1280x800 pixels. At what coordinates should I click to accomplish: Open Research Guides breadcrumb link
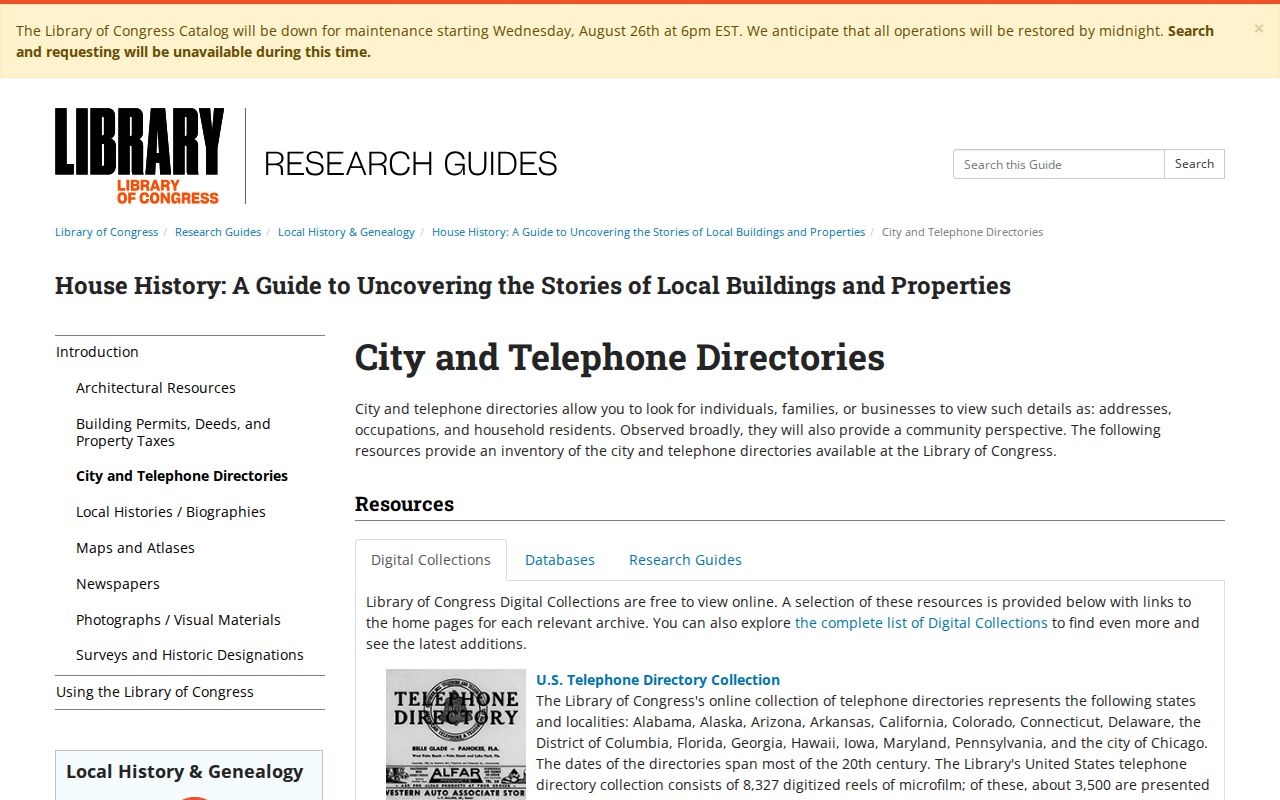click(x=218, y=232)
